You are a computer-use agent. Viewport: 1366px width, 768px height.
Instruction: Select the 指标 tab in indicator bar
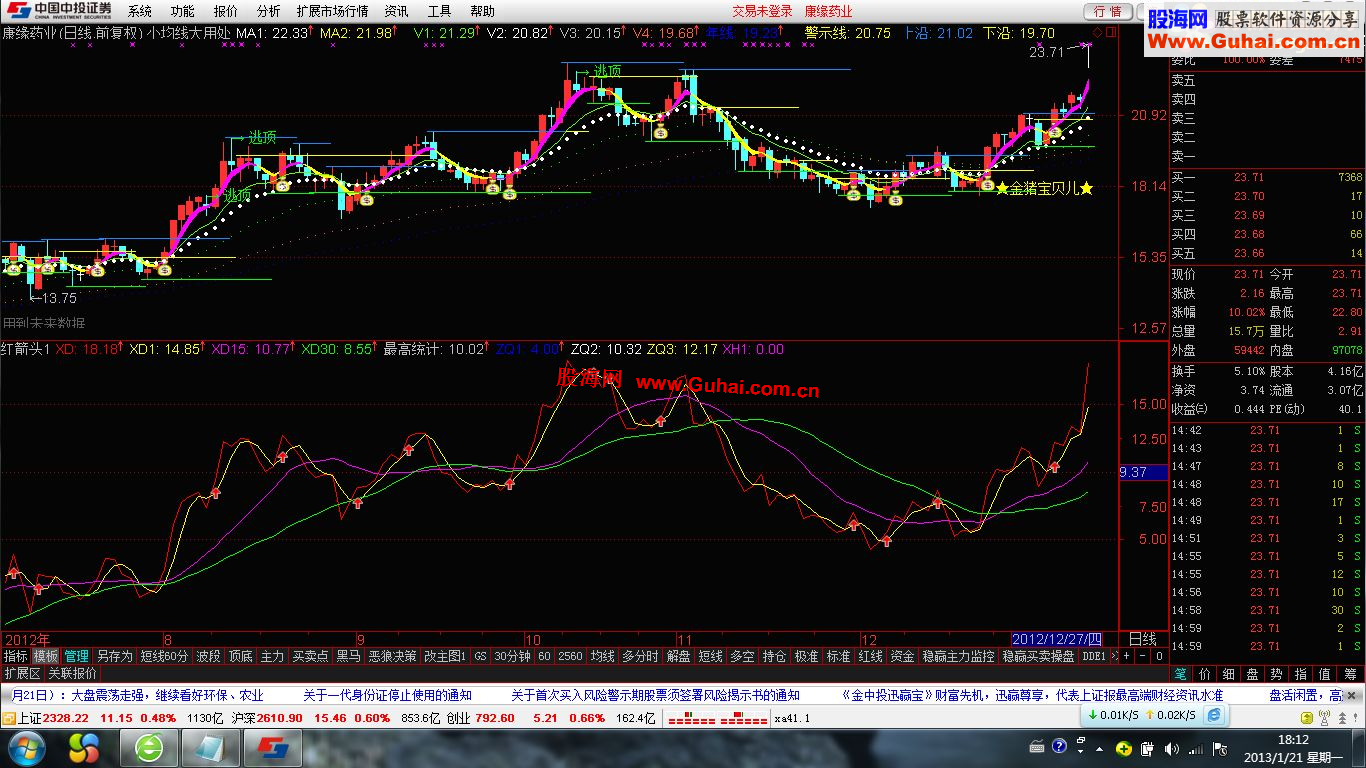(x=15, y=656)
